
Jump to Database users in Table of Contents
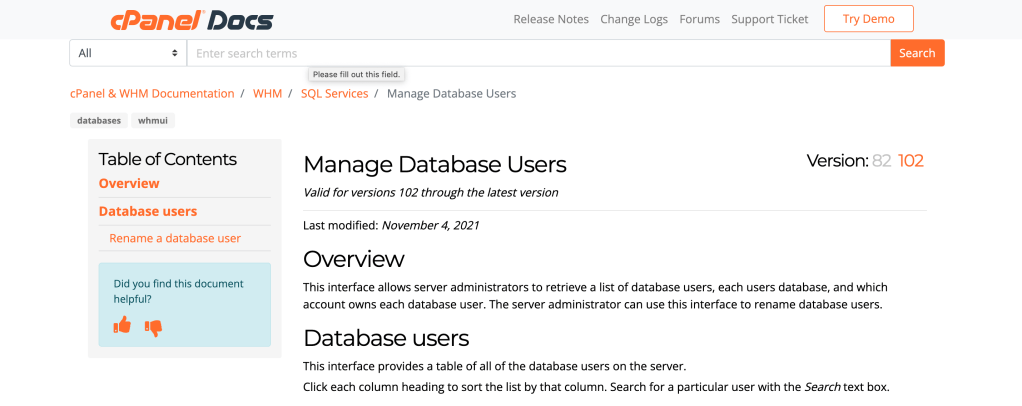[x=148, y=211]
